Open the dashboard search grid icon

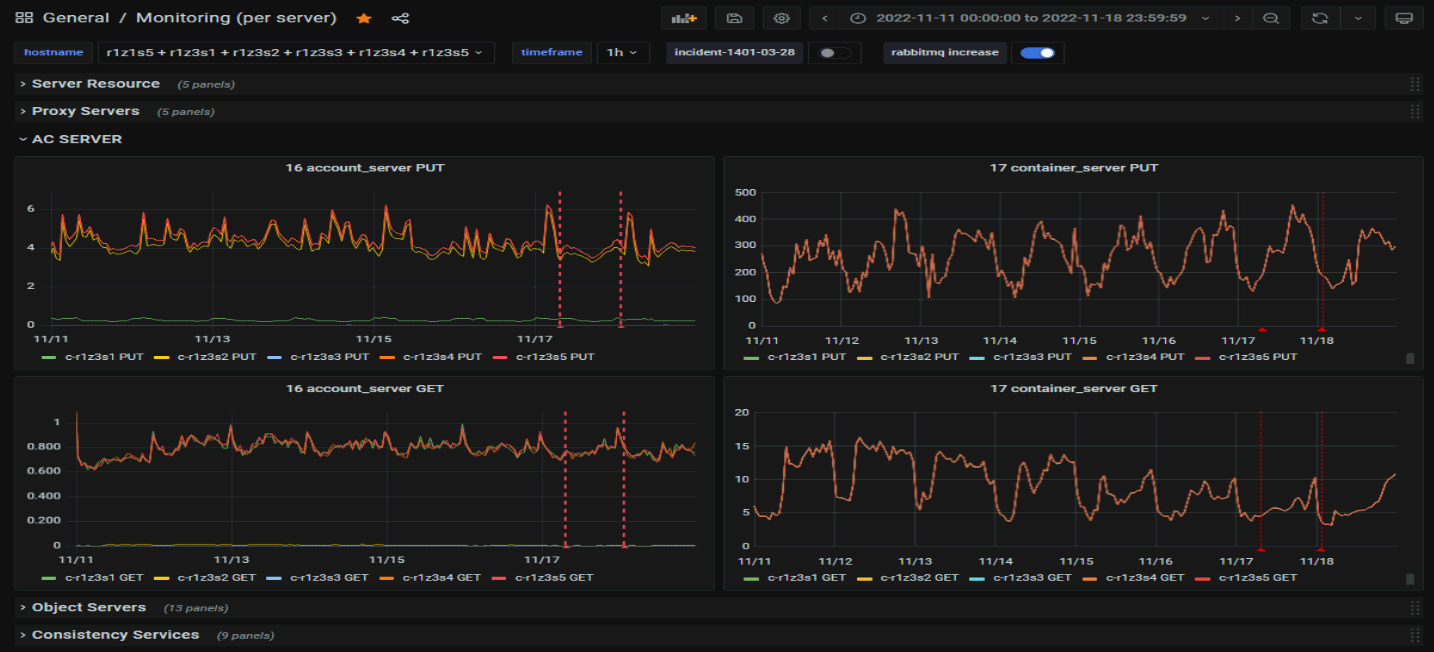tap(24, 18)
